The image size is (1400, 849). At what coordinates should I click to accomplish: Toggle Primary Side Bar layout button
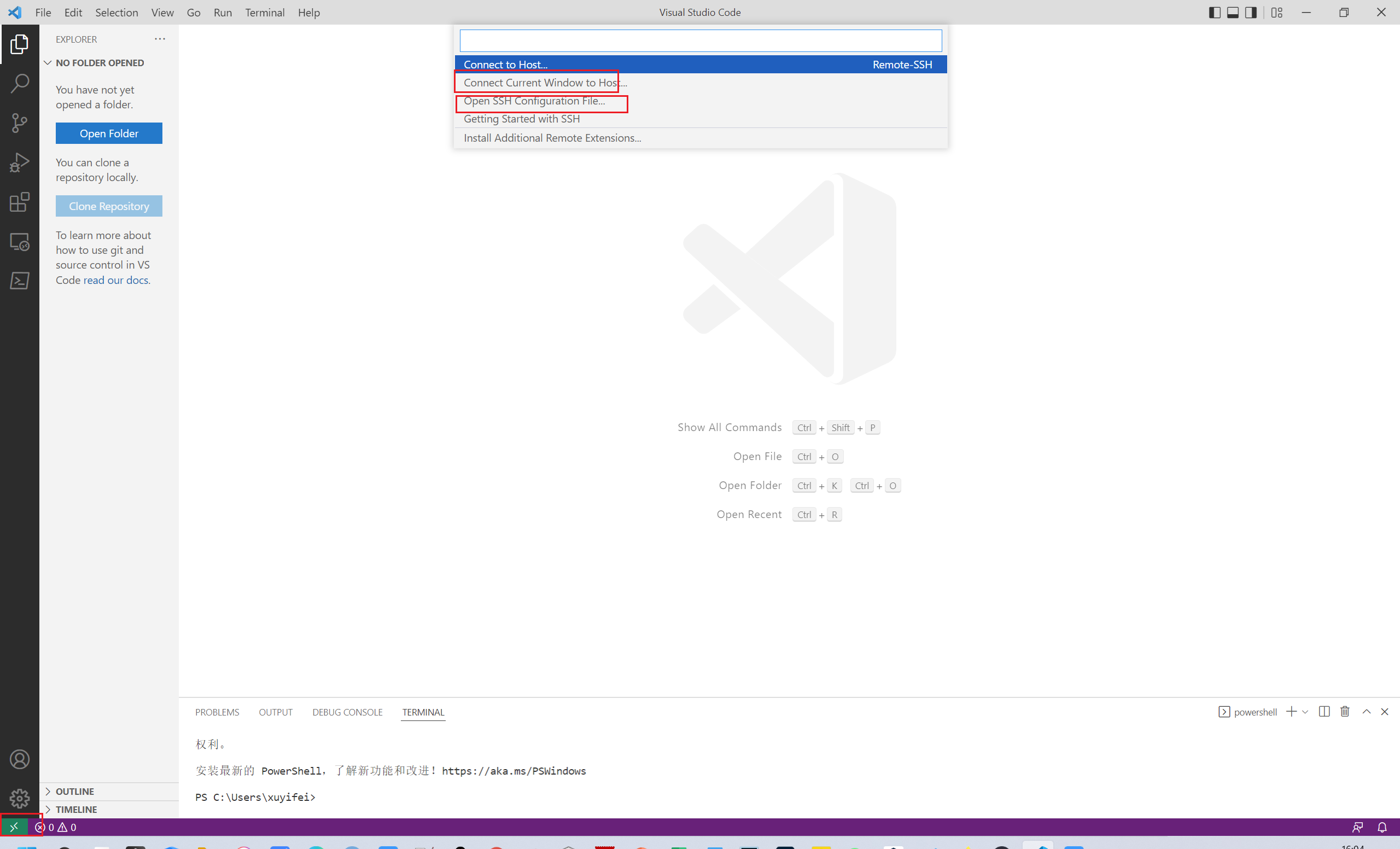(x=1214, y=13)
